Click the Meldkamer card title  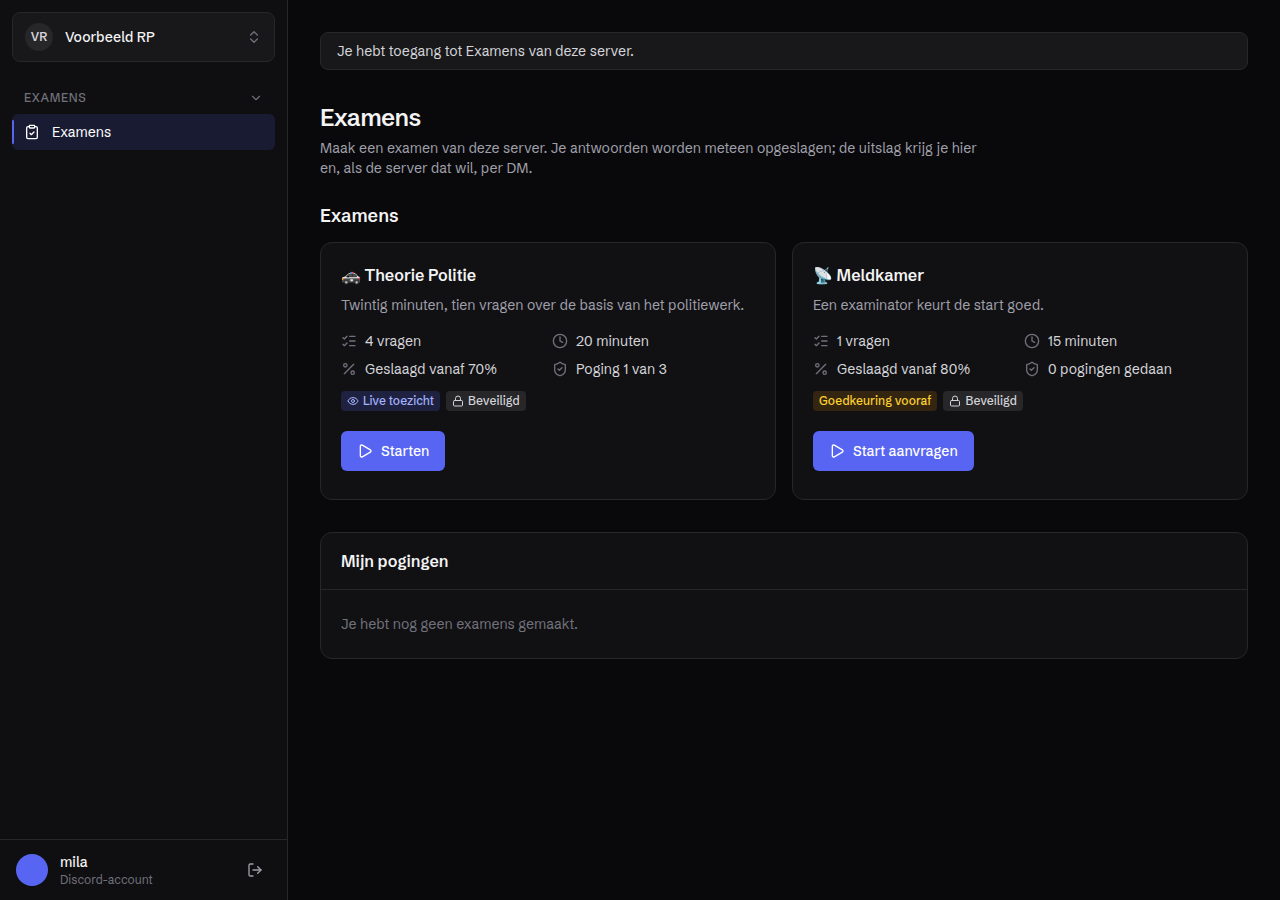tap(868, 275)
